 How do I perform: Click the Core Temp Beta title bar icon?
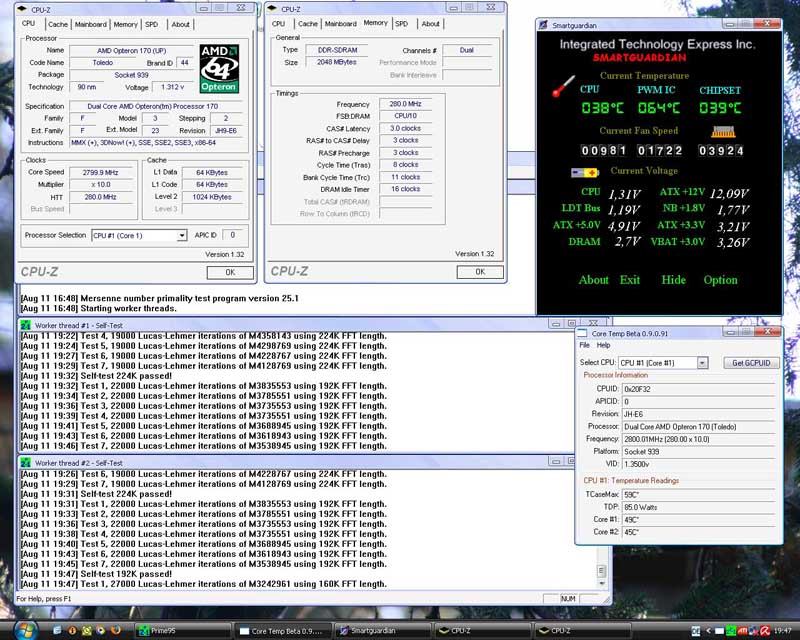tap(582, 333)
